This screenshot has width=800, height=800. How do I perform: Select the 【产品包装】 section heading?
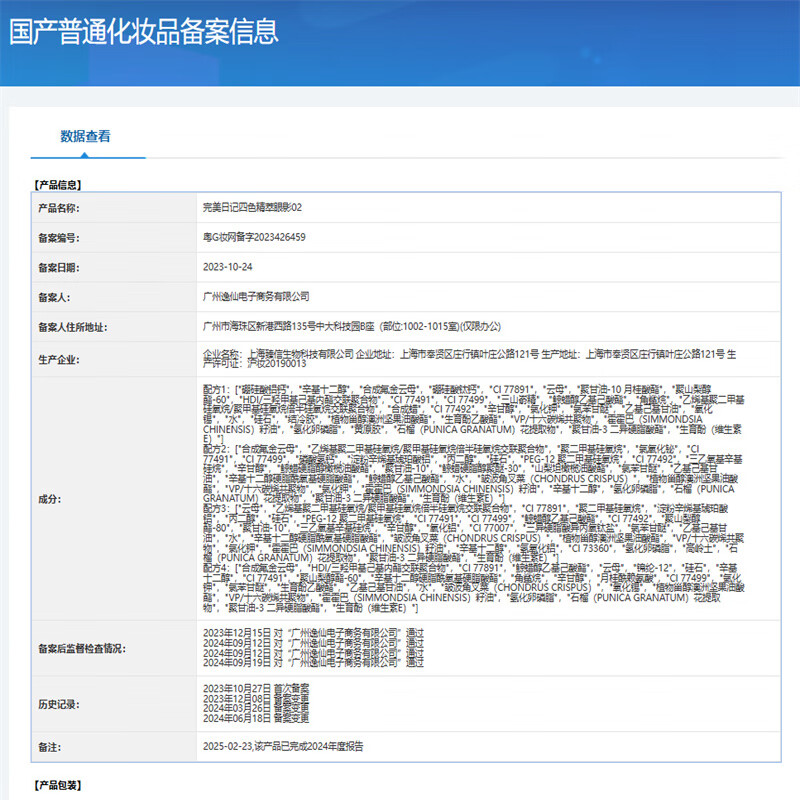point(58,786)
